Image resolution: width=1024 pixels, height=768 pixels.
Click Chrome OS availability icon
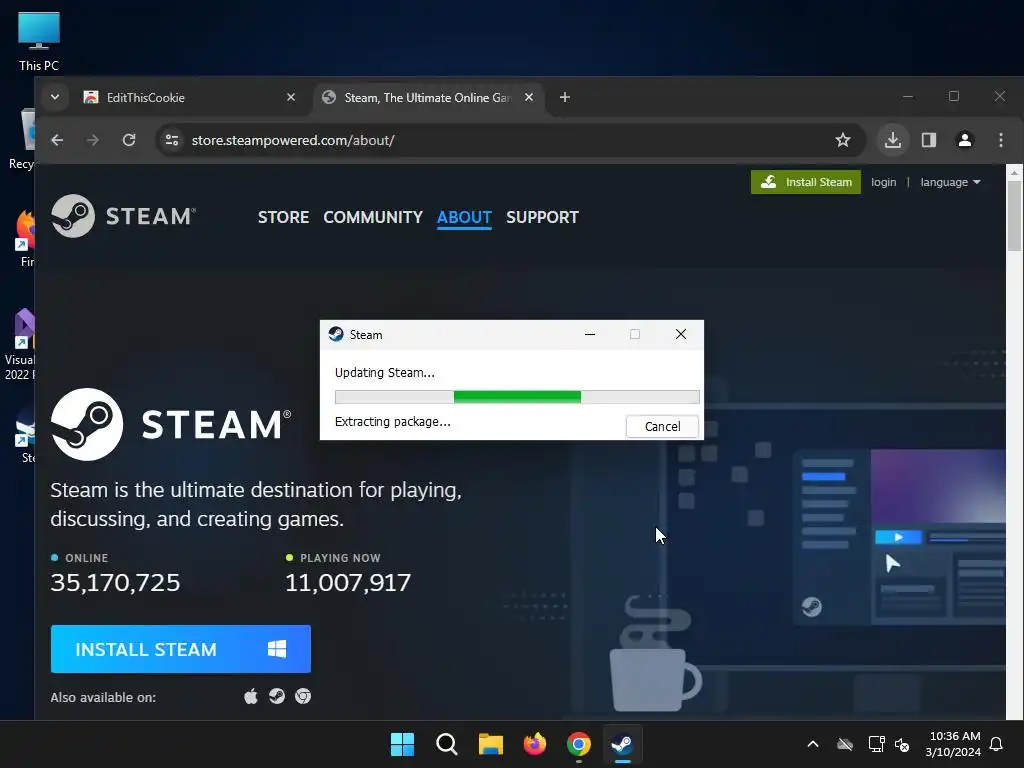303,696
